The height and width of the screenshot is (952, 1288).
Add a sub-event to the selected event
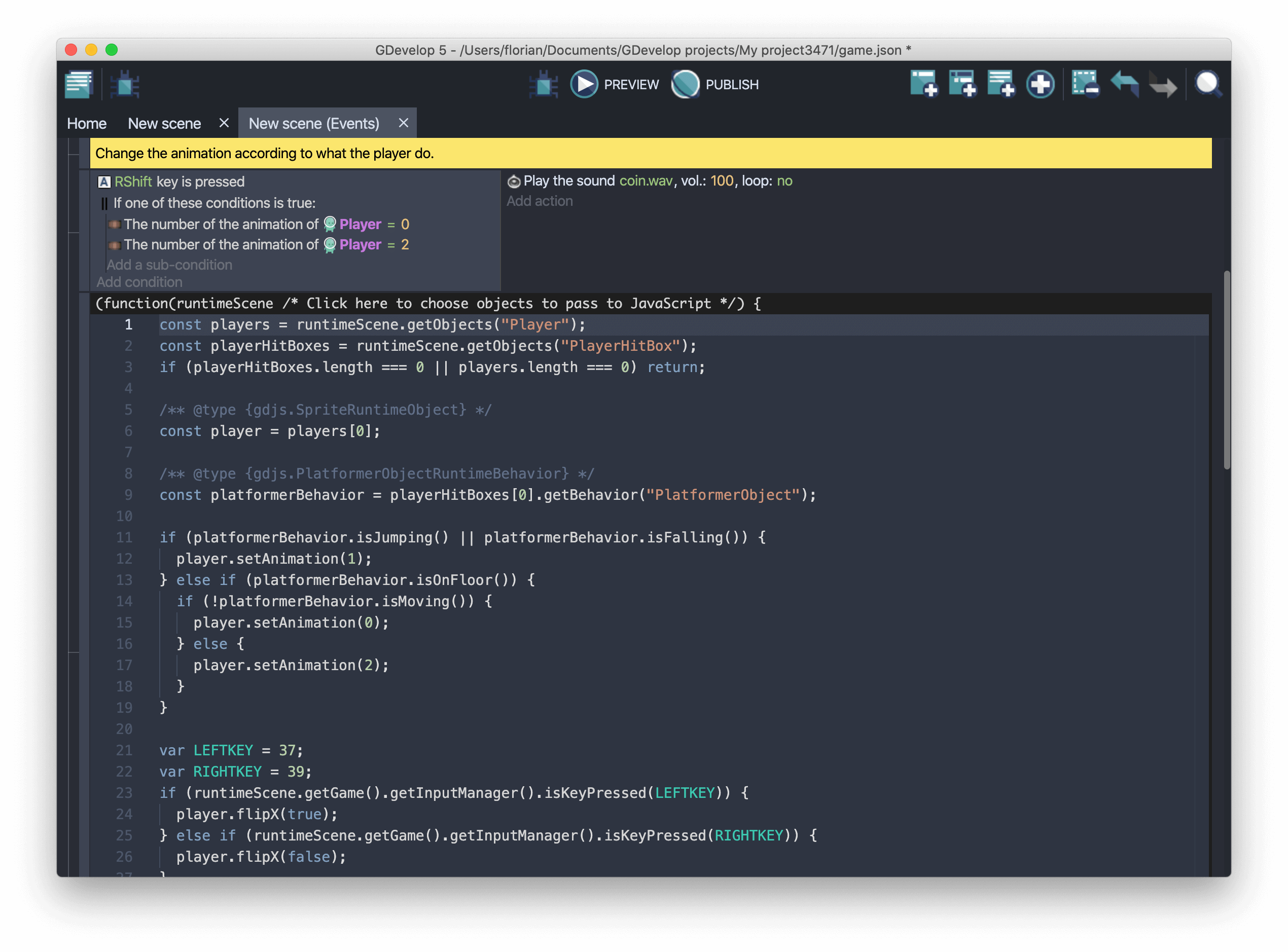[962, 84]
